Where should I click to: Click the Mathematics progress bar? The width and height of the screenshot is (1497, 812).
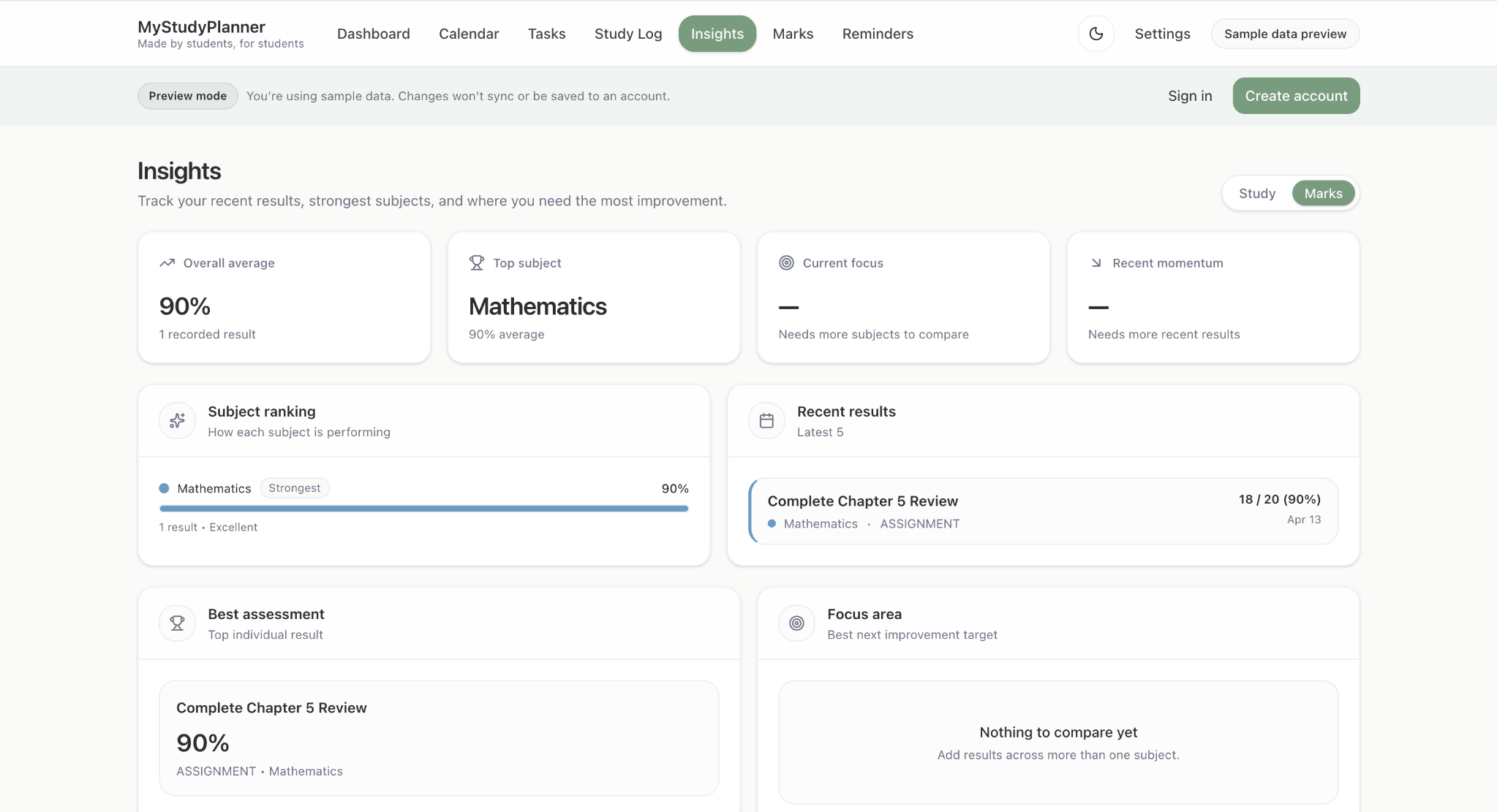[x=423, y=508]
